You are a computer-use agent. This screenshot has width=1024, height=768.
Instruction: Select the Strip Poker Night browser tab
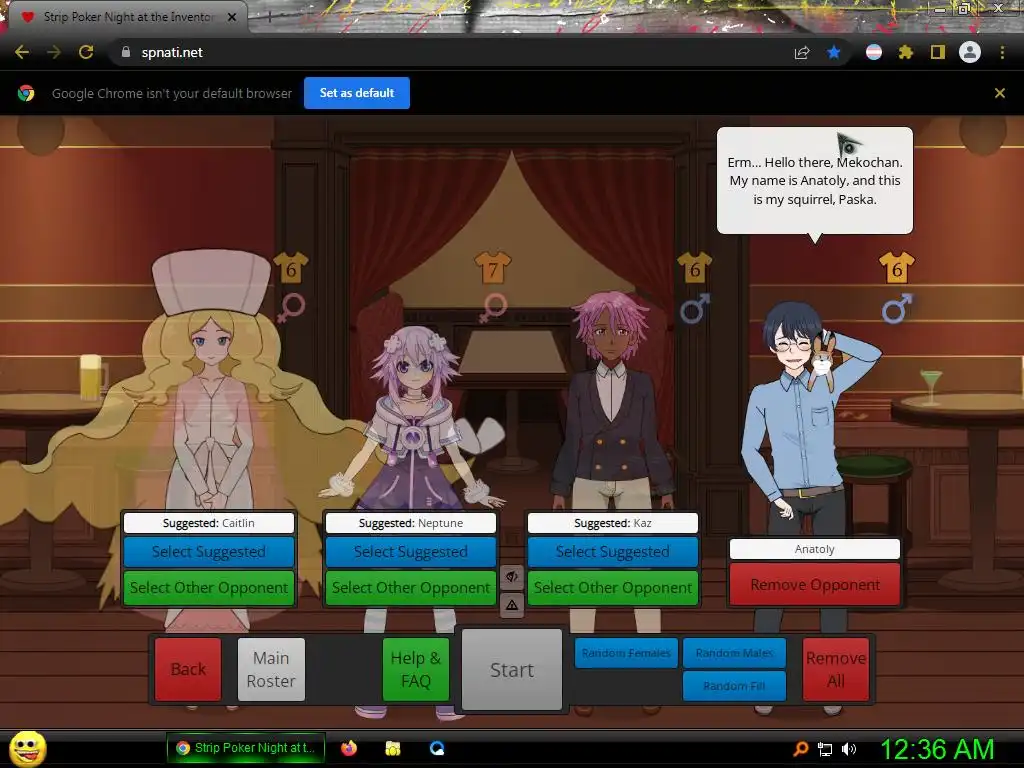[x=127, y=17]
